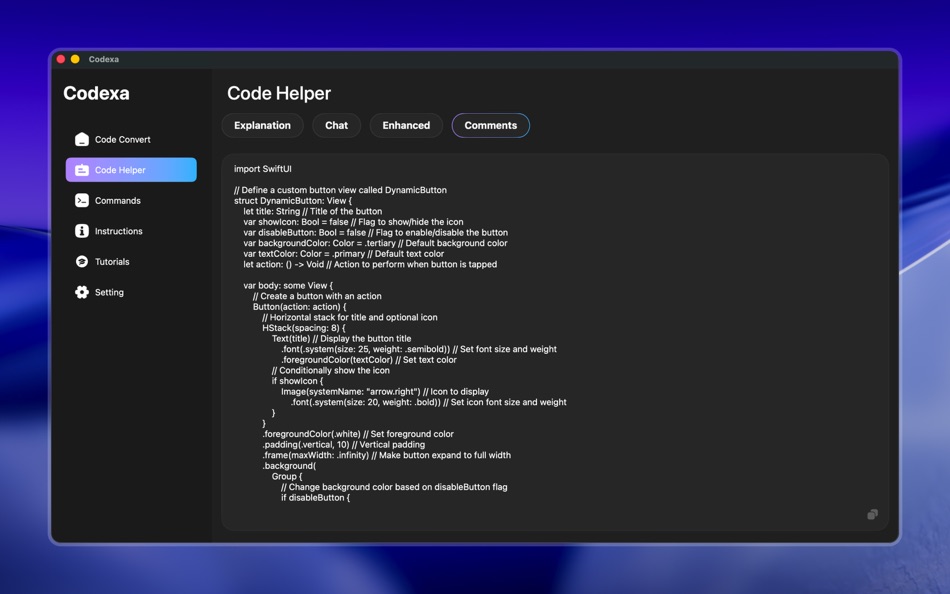This screenshot has height=594, width=950.
Task: Open Commands label in sidebar
Action: [x=118, y=201]
